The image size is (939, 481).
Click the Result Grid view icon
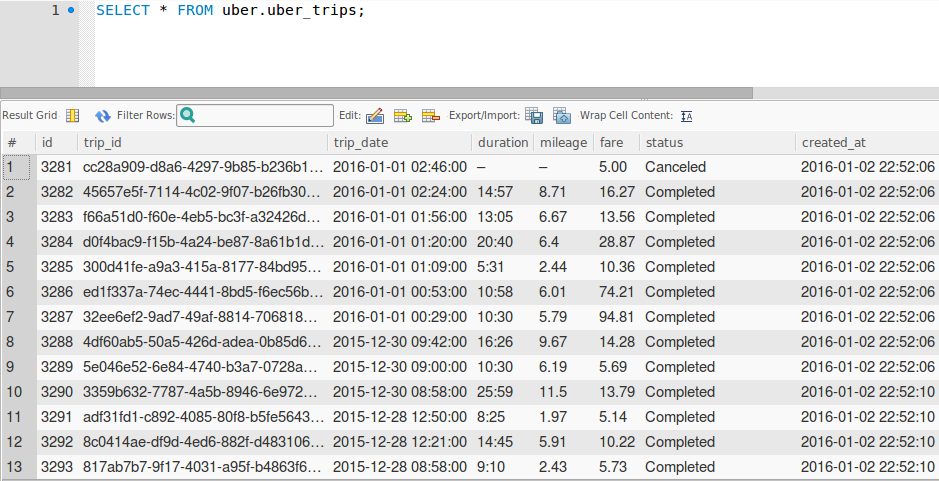tap(72, 116)
